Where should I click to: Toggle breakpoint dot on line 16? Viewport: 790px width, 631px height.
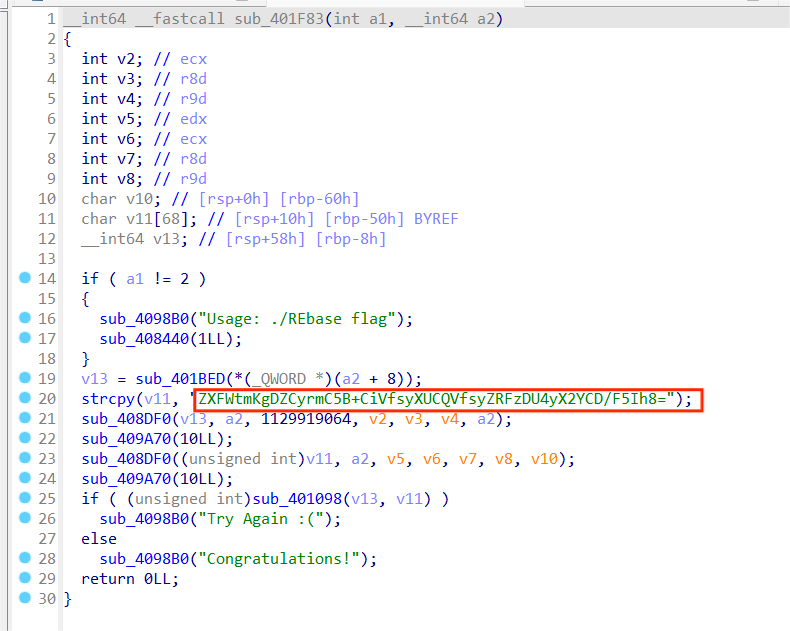25,318
